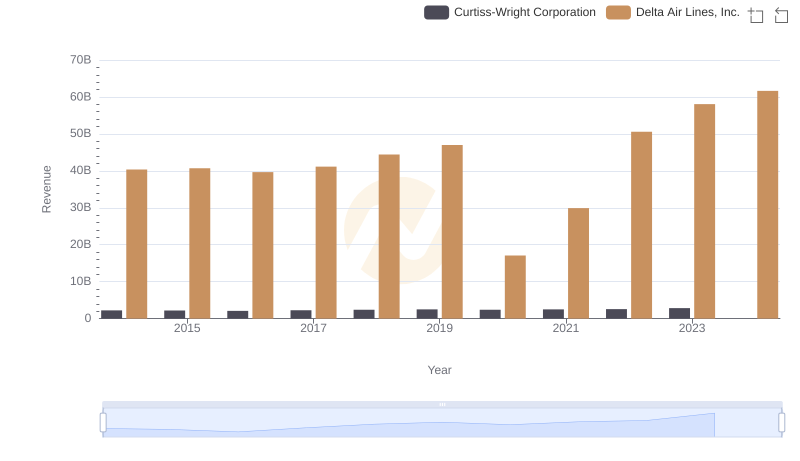Click the zoom reset restore icon
This screenshot has height=461, width=800.
click(x=781, y=15)
